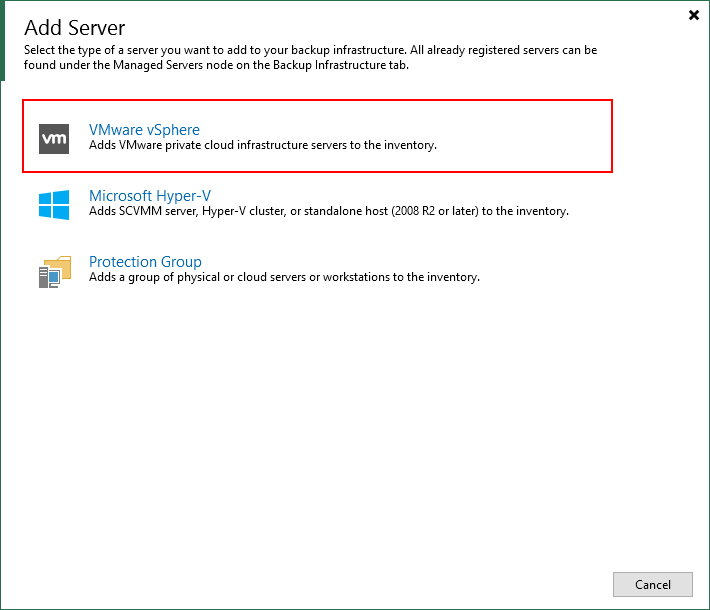
Task: Click the 'standalone host (2008 R2 or later)' text
Action: [x=391, y=211]
